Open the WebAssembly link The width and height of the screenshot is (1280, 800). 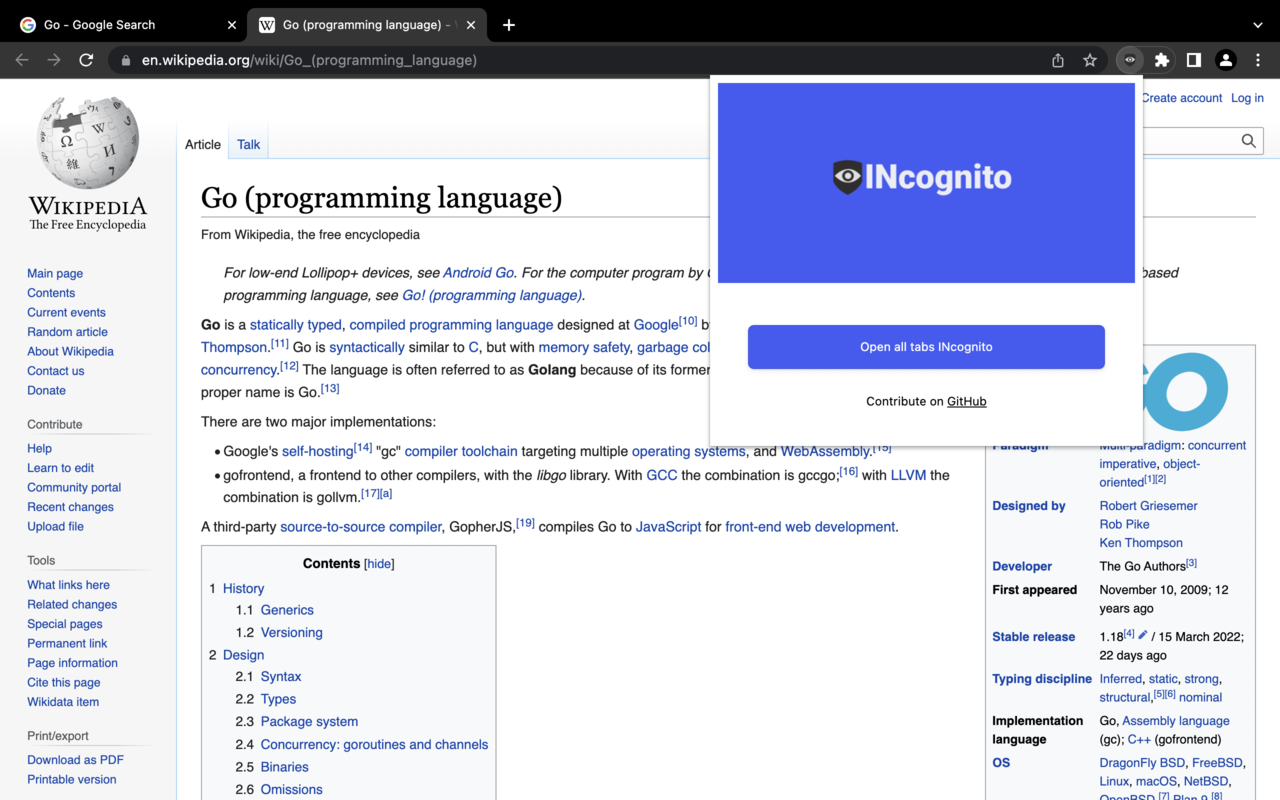826,452
